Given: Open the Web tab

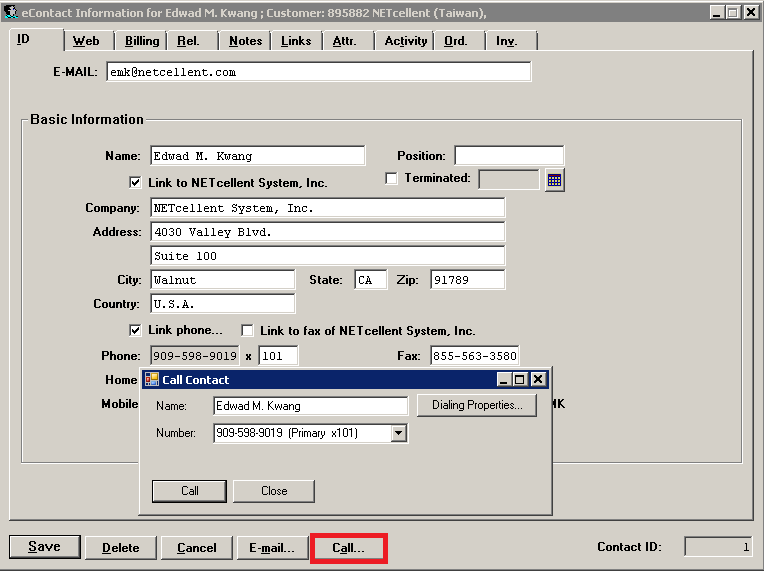Looking at the screenshot, I should tap(89, 41).
